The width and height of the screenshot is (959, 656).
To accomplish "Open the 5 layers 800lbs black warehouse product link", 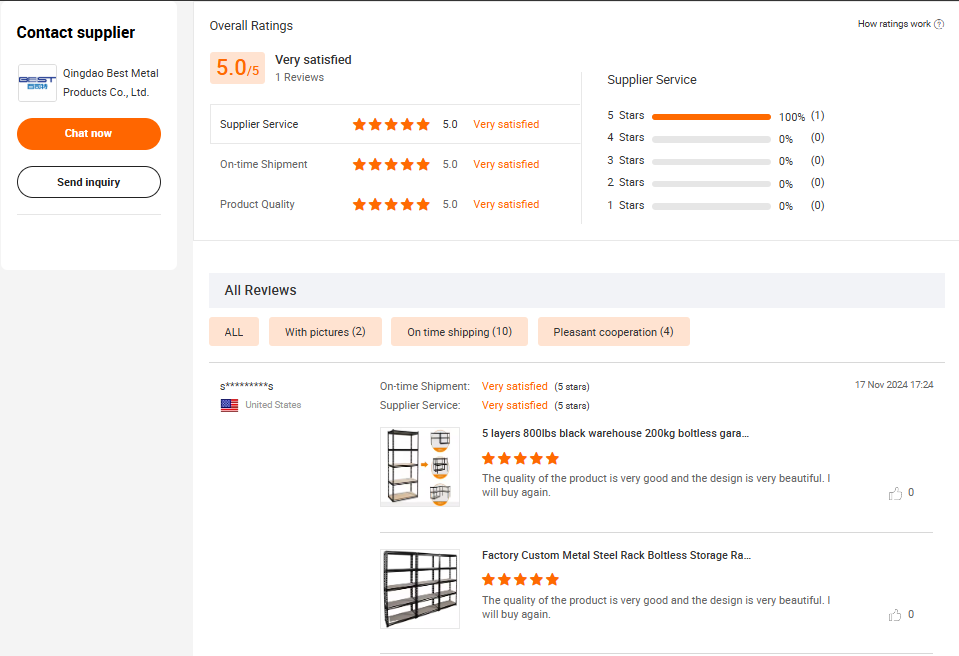I will pos(615,433).
